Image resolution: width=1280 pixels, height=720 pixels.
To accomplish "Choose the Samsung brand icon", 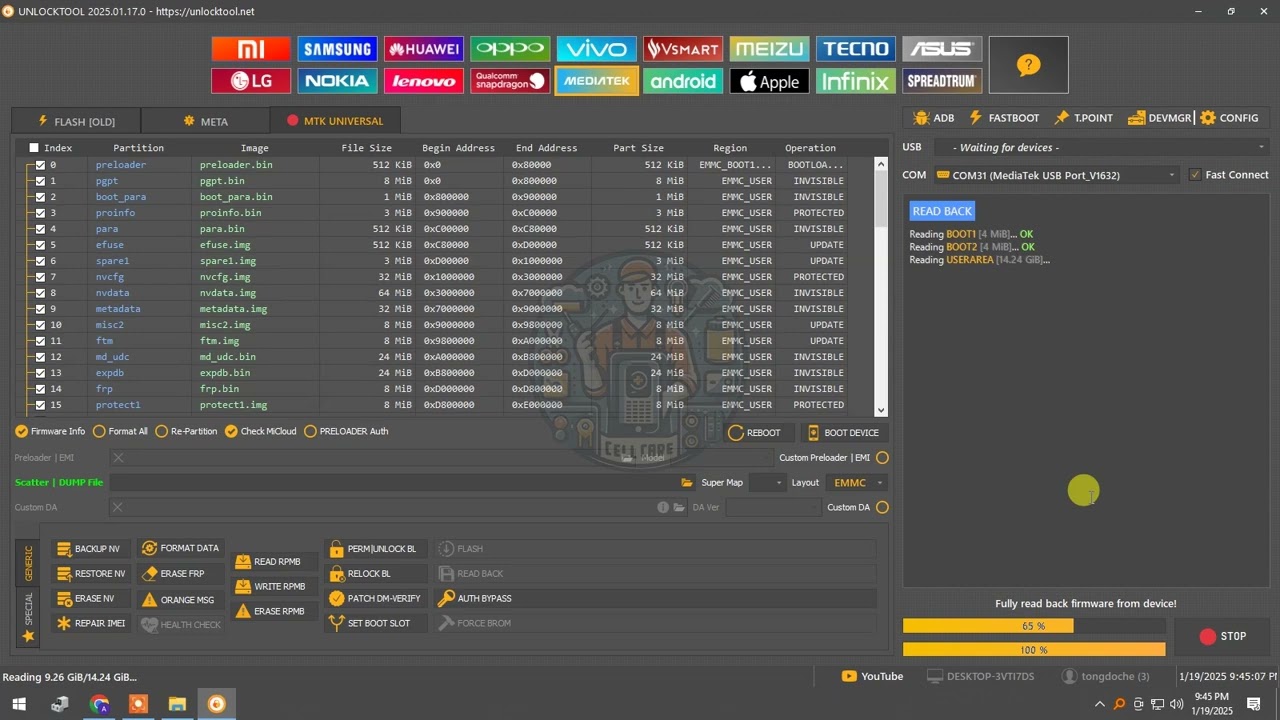I will tap(338, 49).
